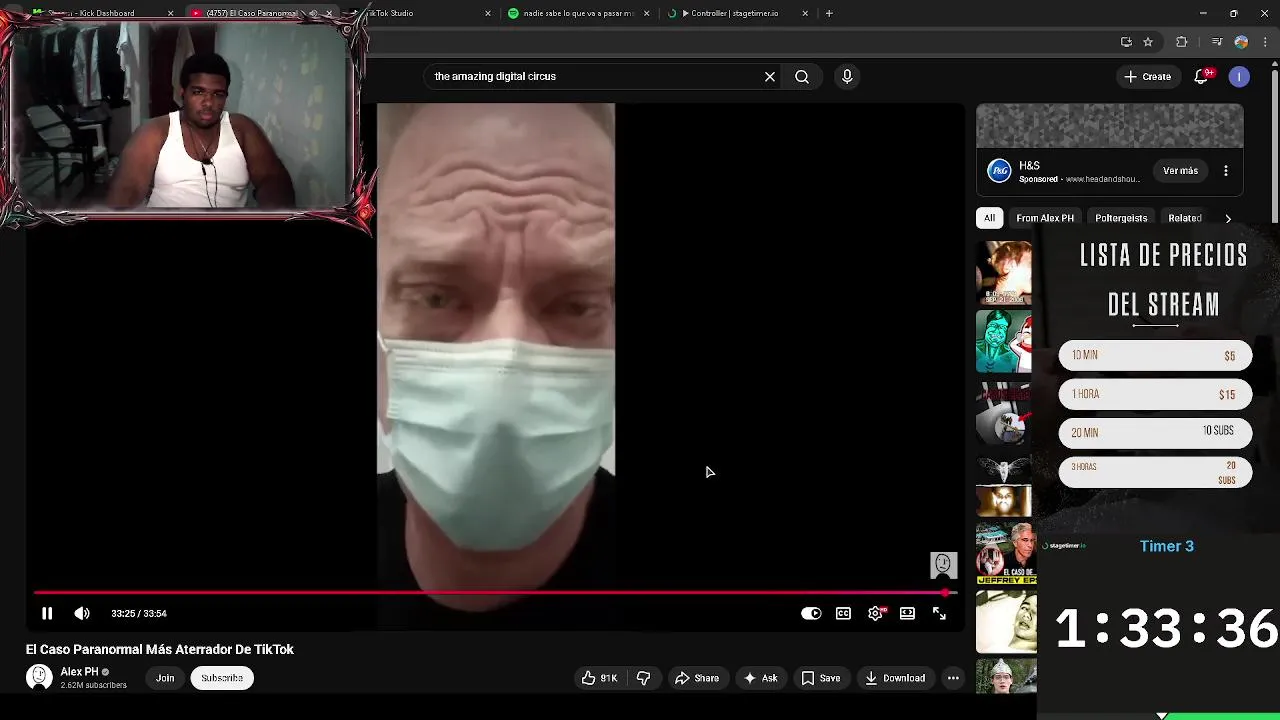1280x720 pixels.
Task: Share this video
Action: (696, 678)
